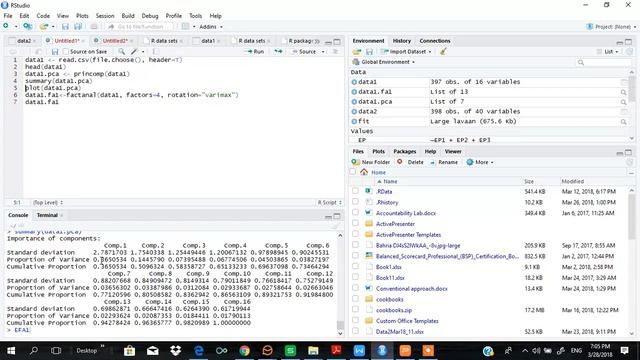Inspect the fit object with the magnifier icon

(x=624, y=122)
